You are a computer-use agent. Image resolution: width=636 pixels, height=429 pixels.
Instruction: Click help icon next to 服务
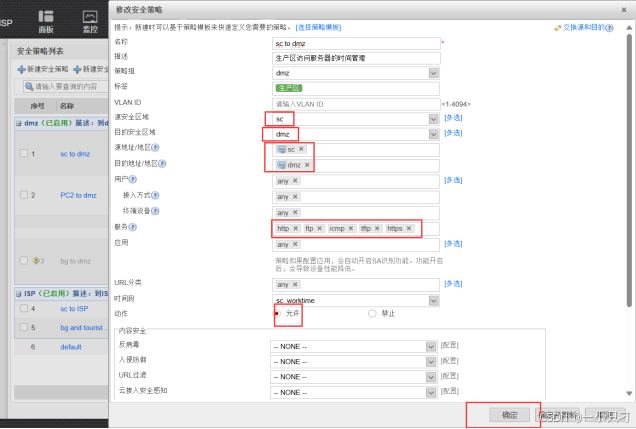tap(133, 227)
